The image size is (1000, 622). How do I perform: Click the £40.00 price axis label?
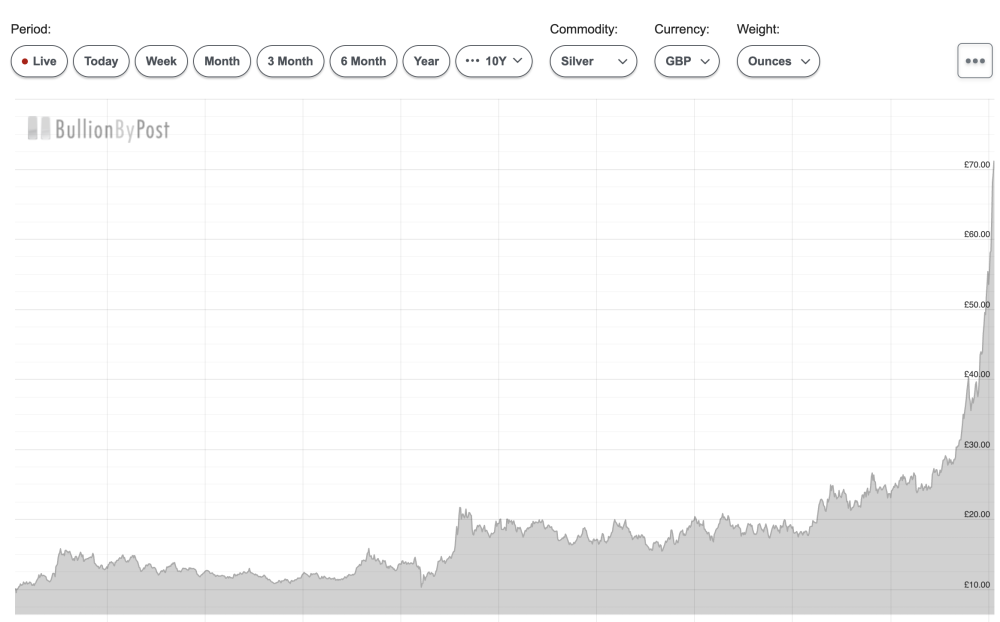click(x=976, y=374)
